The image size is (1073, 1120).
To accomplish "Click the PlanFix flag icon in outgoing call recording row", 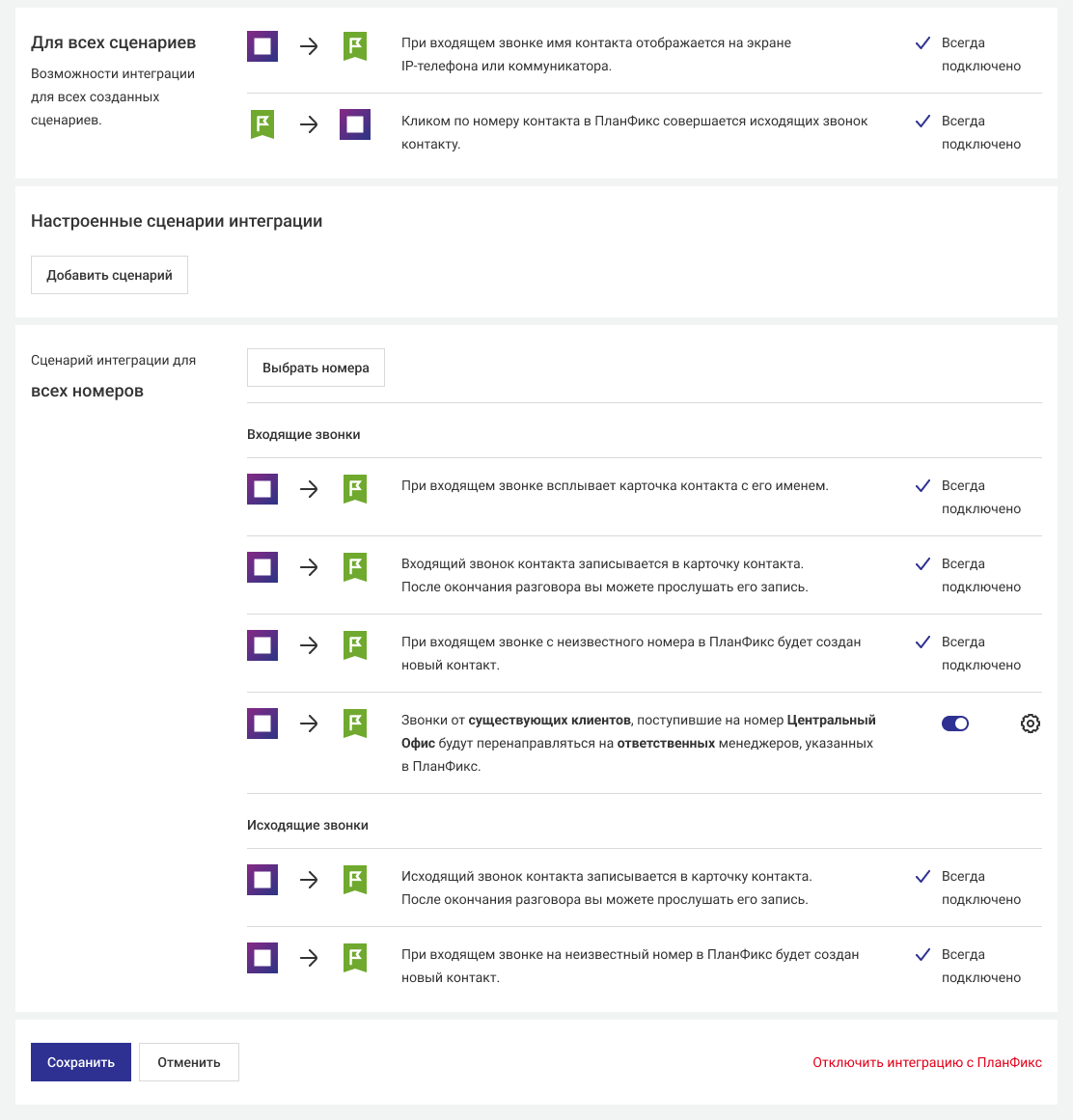I will click(355, 880).
